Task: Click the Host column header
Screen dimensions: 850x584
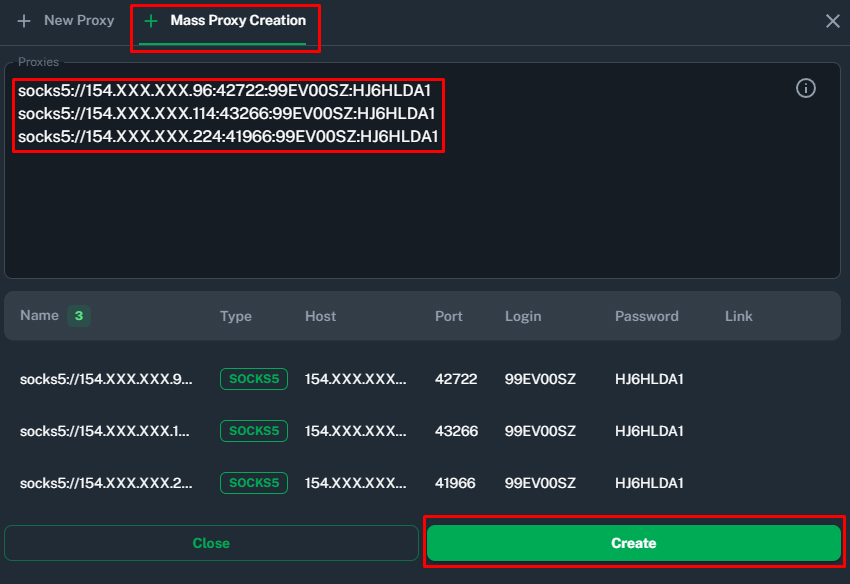Action: point(320,316)
